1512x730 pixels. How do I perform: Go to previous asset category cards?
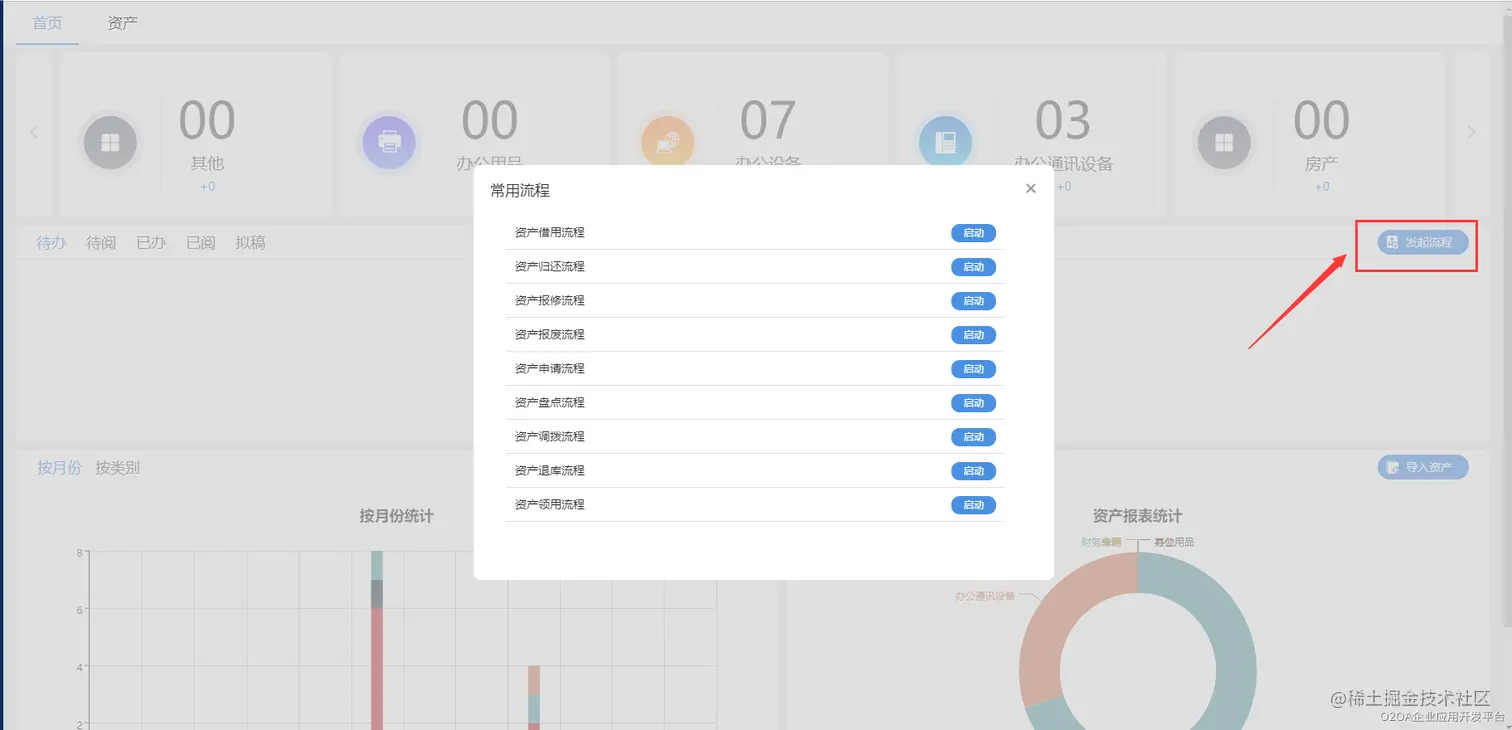pos(34,132)
